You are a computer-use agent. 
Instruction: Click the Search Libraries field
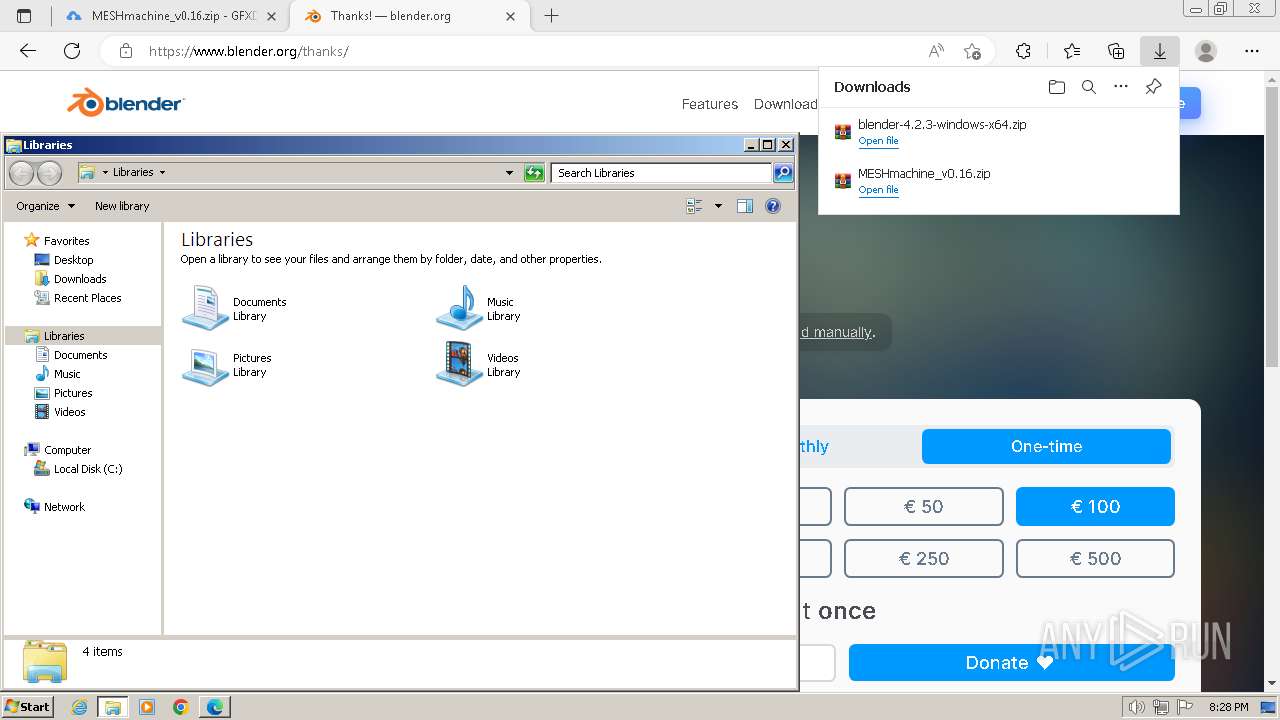point(661,173)
